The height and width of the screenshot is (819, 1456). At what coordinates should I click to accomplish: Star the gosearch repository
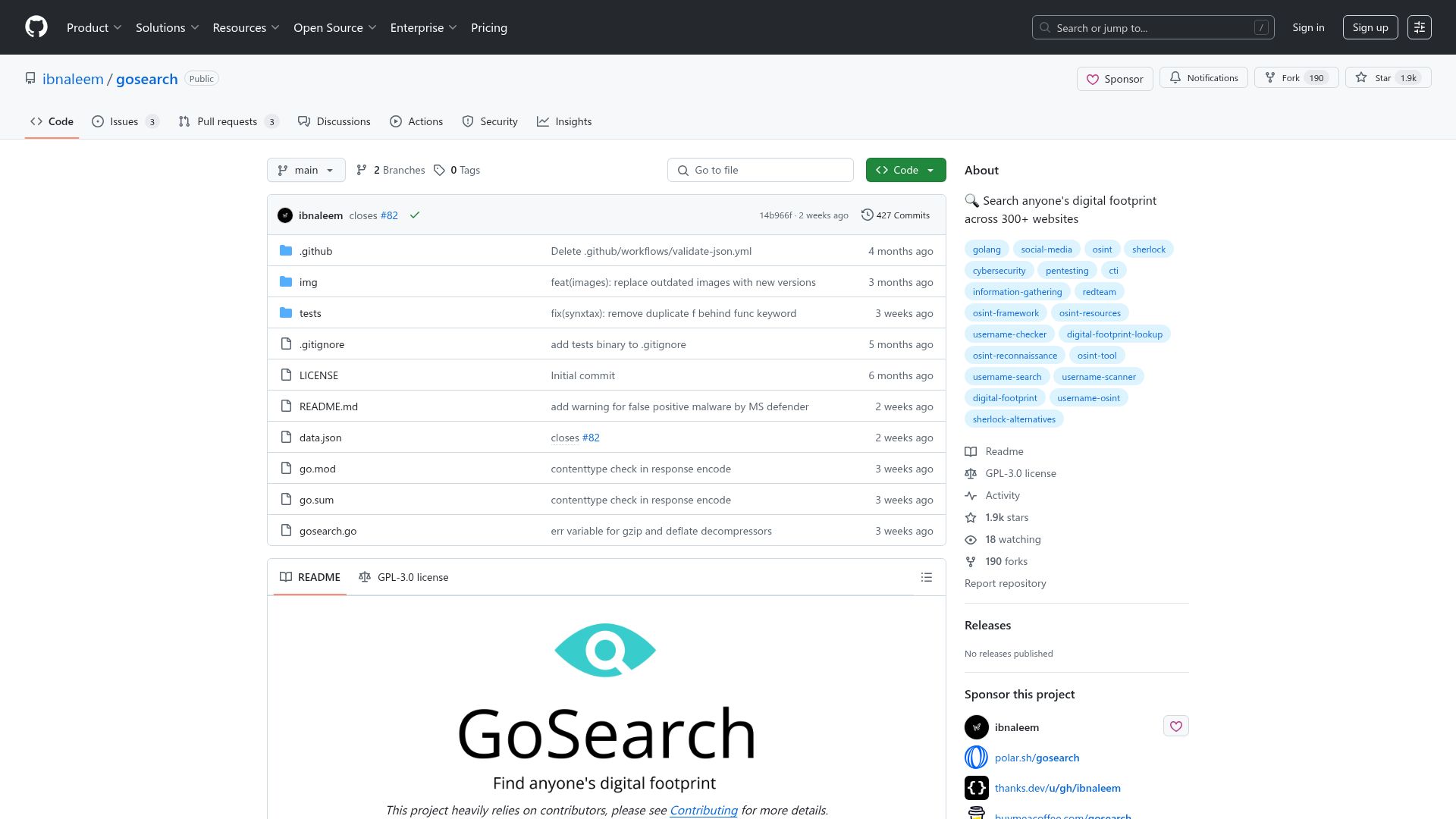click(x=1388, y=78)
